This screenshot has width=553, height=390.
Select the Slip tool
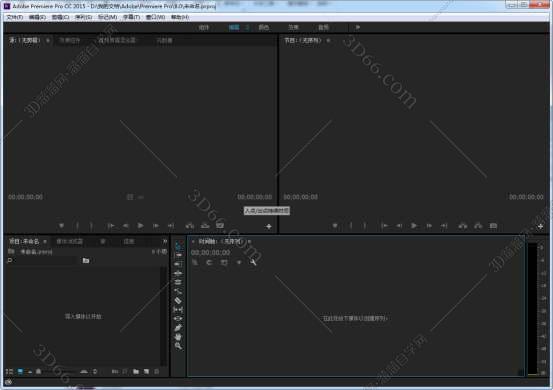coord(179,310)
